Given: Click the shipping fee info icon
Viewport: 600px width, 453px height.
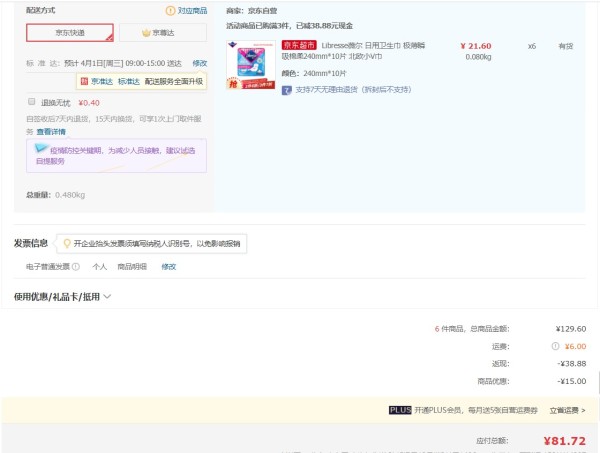Looking at the screenshot, I should (x=555, y=346).
